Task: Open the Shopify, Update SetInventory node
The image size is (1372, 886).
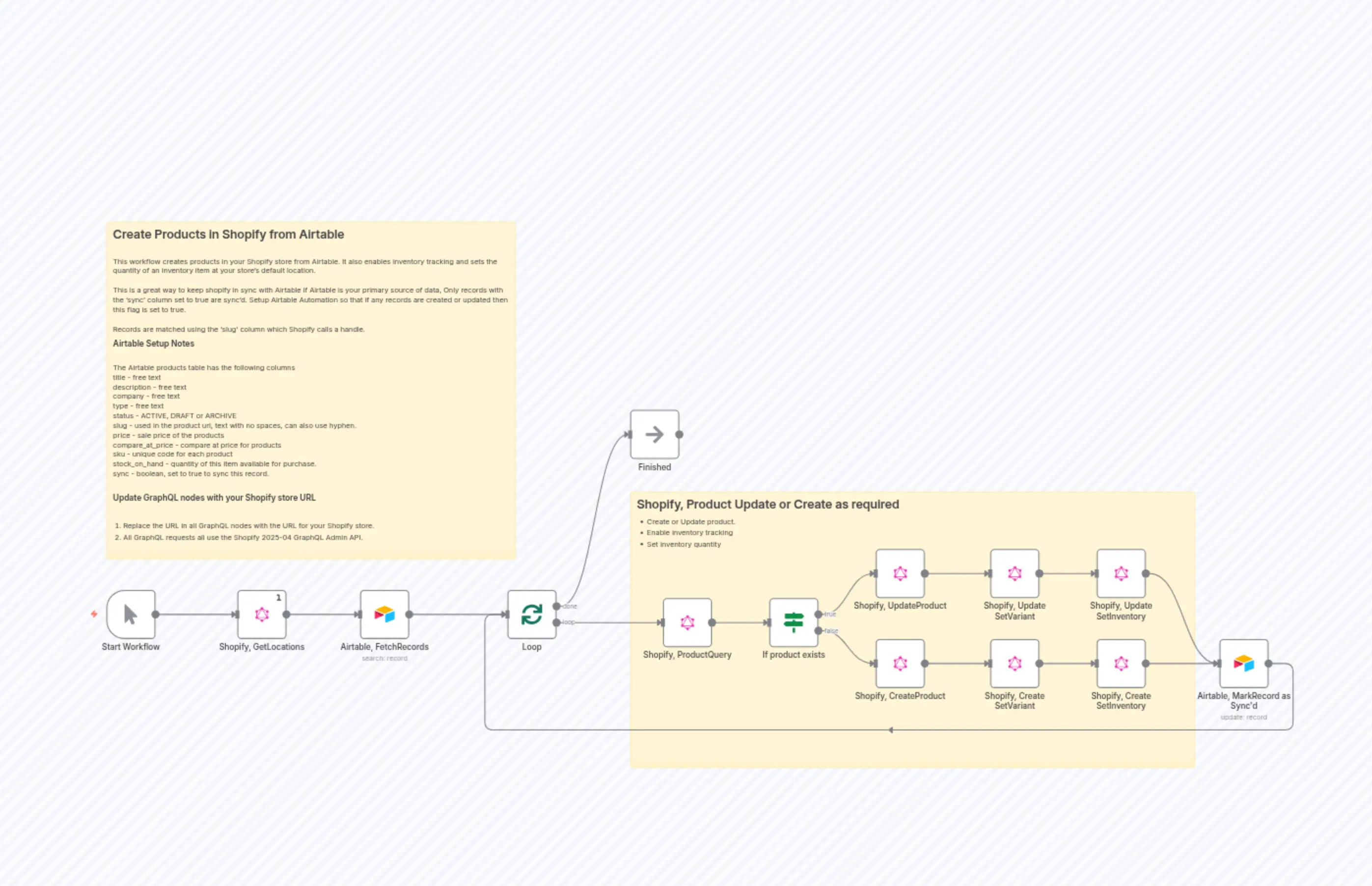Action: (1121, 574)
